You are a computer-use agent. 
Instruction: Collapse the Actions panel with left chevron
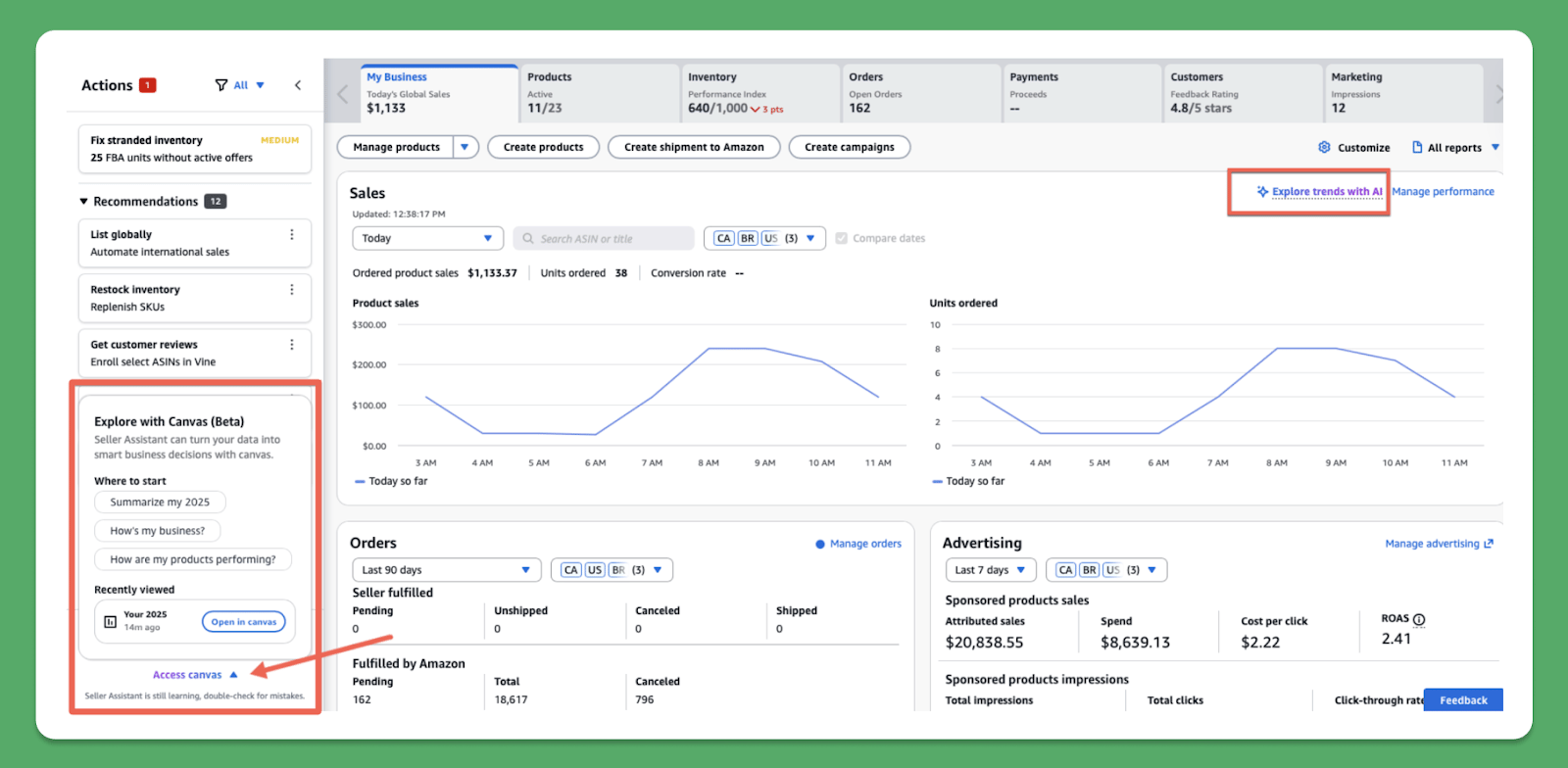pyautogui.click(x=298, y=85)
